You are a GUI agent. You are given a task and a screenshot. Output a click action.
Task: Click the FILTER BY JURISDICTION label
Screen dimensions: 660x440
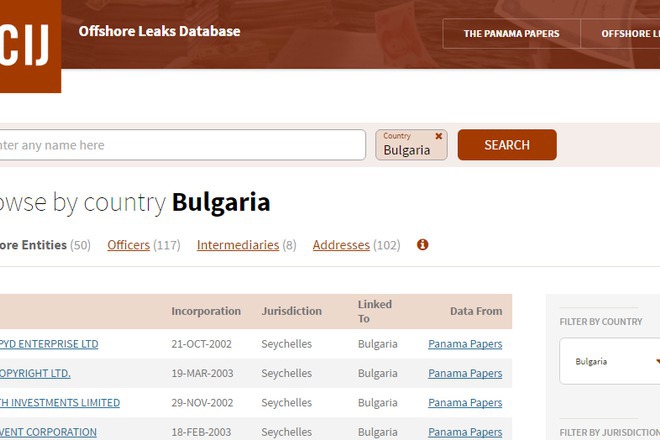609,432
